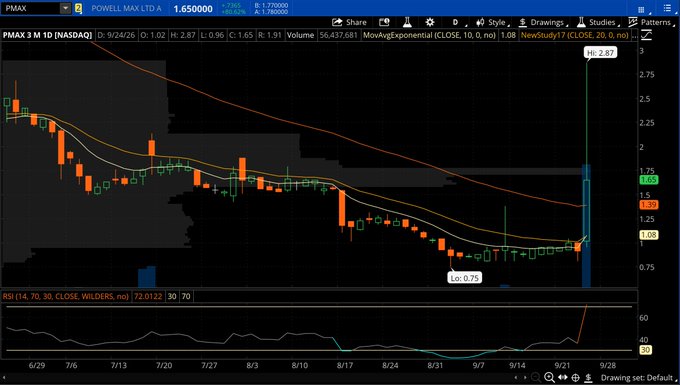
Task: Open the Drawings dropdown menu
Action: [544, 22]
